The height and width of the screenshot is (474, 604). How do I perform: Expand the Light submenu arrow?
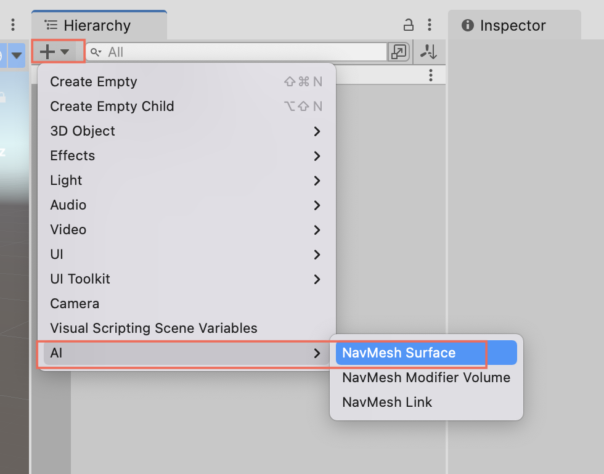[x=316, y=180]
